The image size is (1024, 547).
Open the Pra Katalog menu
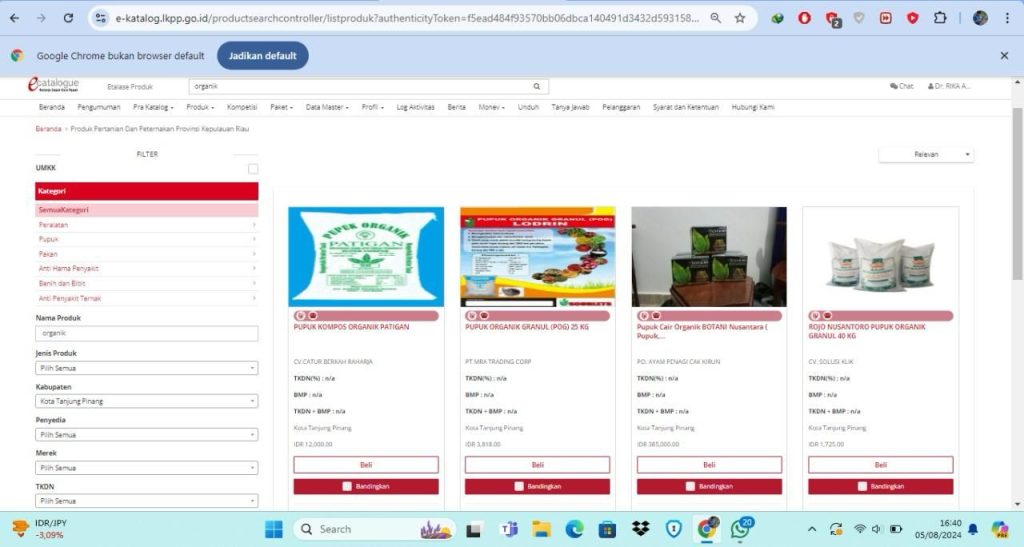pos(153,107)
